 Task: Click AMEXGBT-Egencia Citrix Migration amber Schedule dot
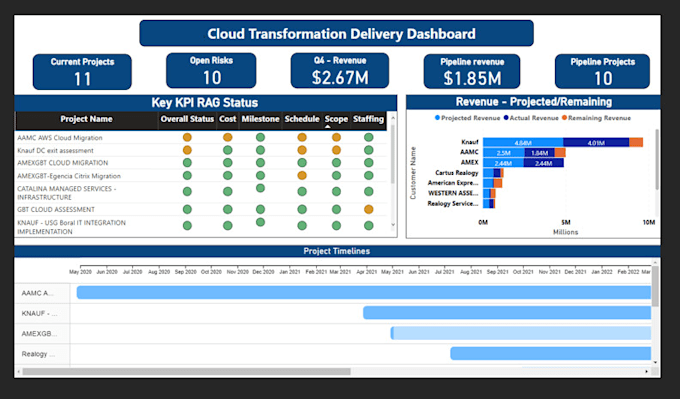click(302, 176)
